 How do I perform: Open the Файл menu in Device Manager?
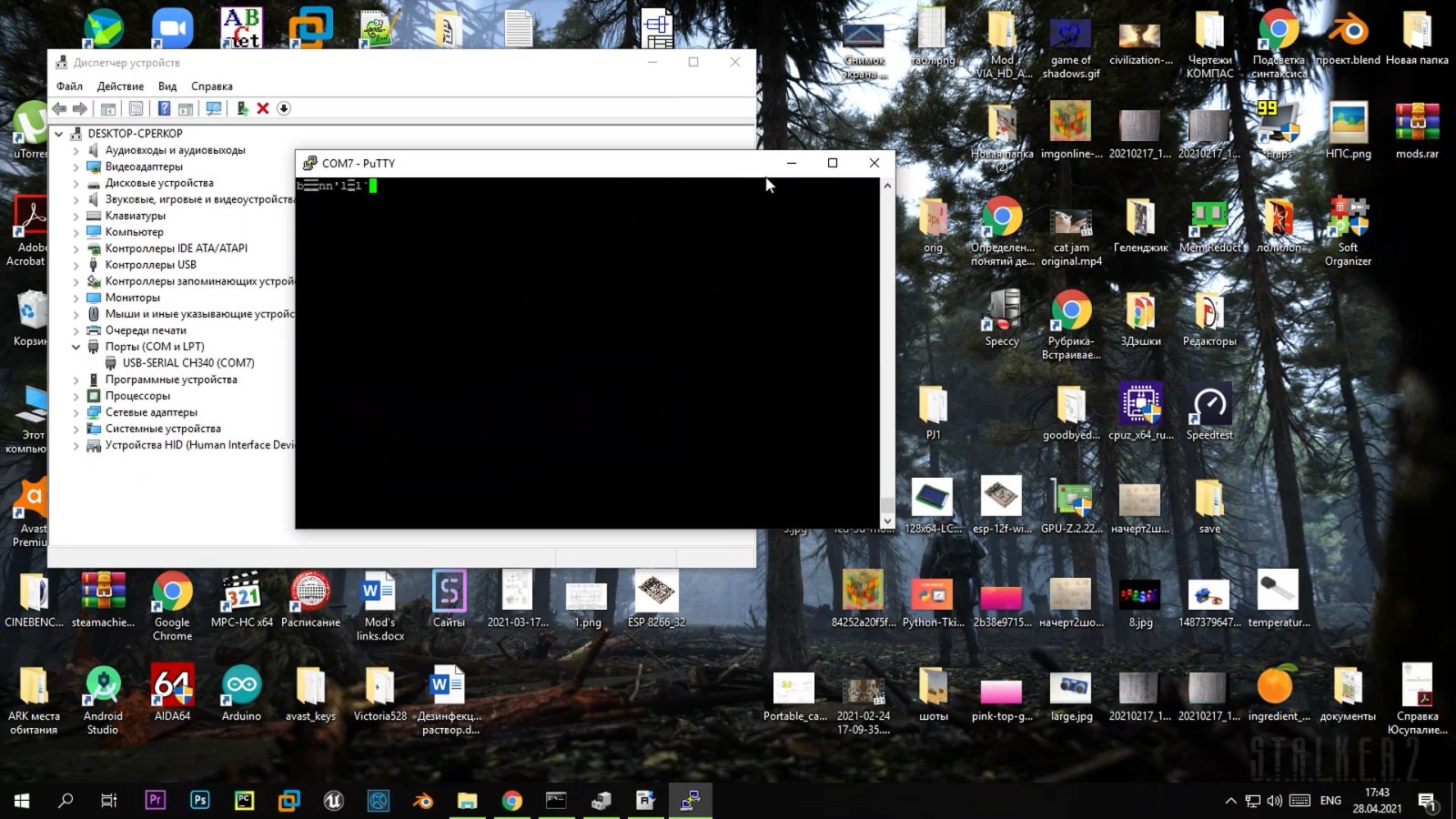tap(69, 86)
